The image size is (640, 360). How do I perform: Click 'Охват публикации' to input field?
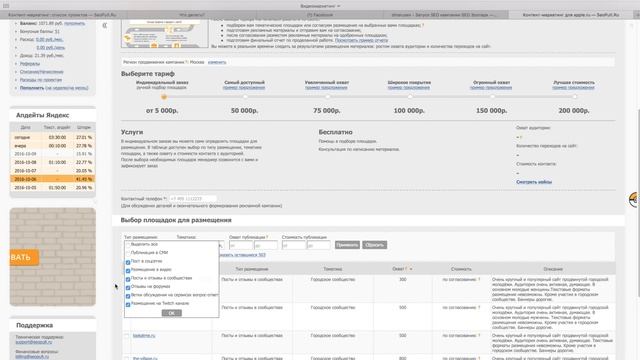click(266, 245)
